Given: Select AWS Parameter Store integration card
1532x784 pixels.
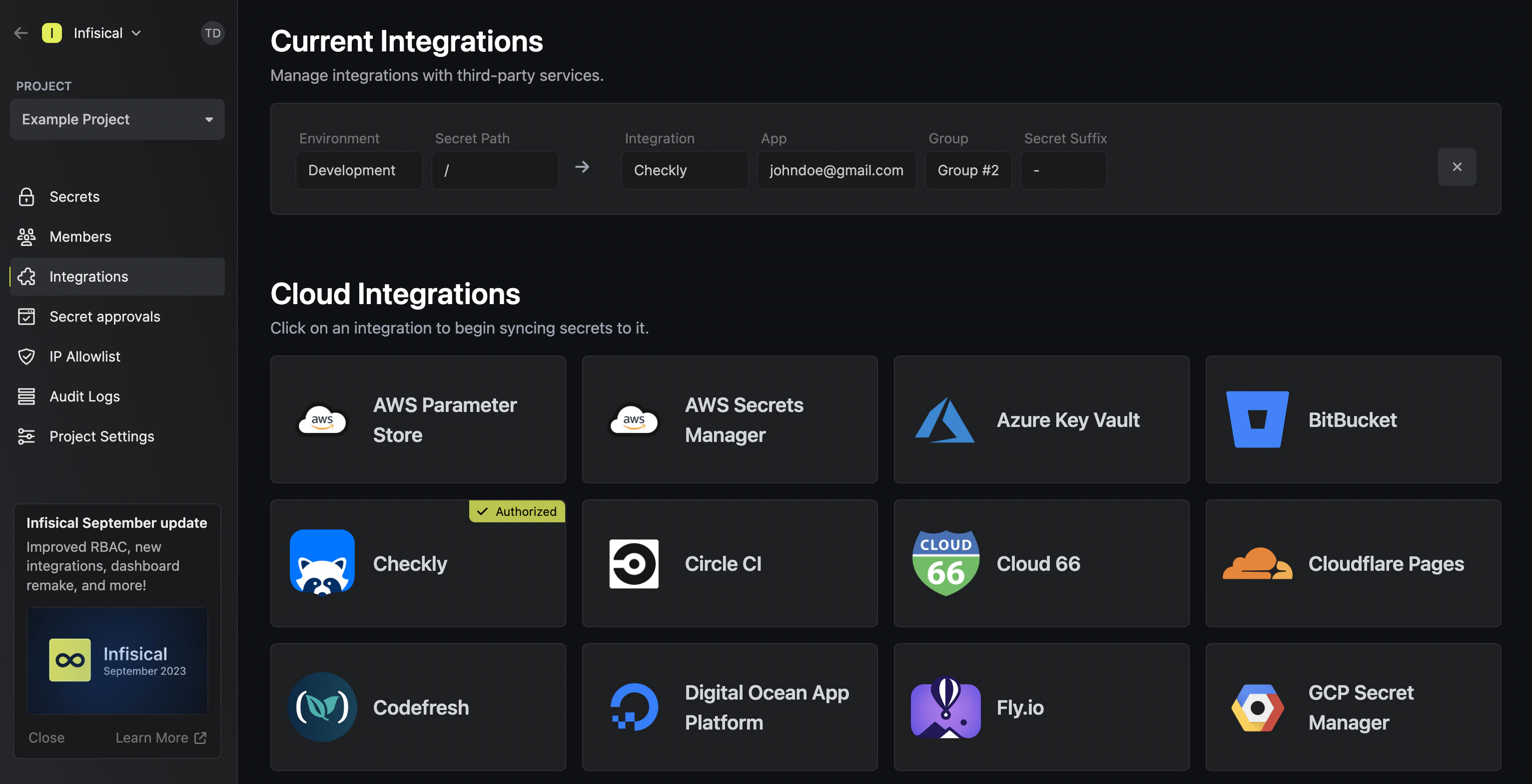Looking at the screenshot, I should 418,419.
